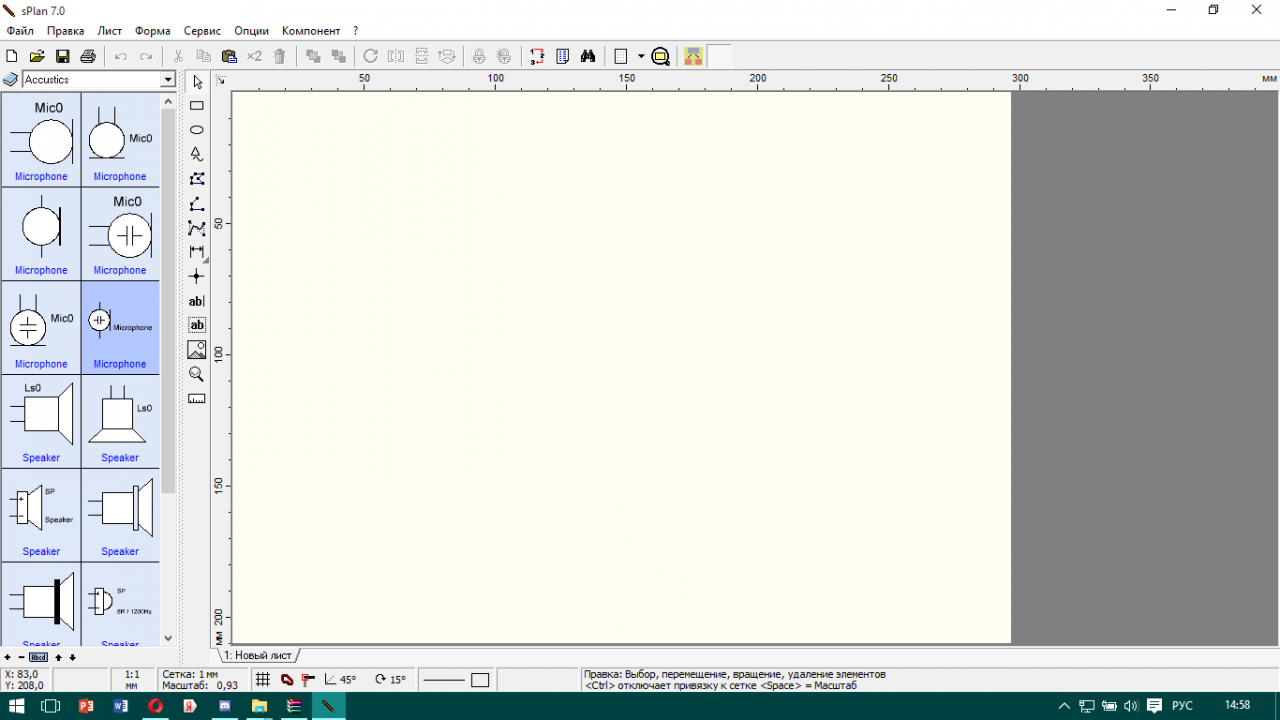
Task: Select the first Mic0 Microphone component
Action: tap(41, 140)
